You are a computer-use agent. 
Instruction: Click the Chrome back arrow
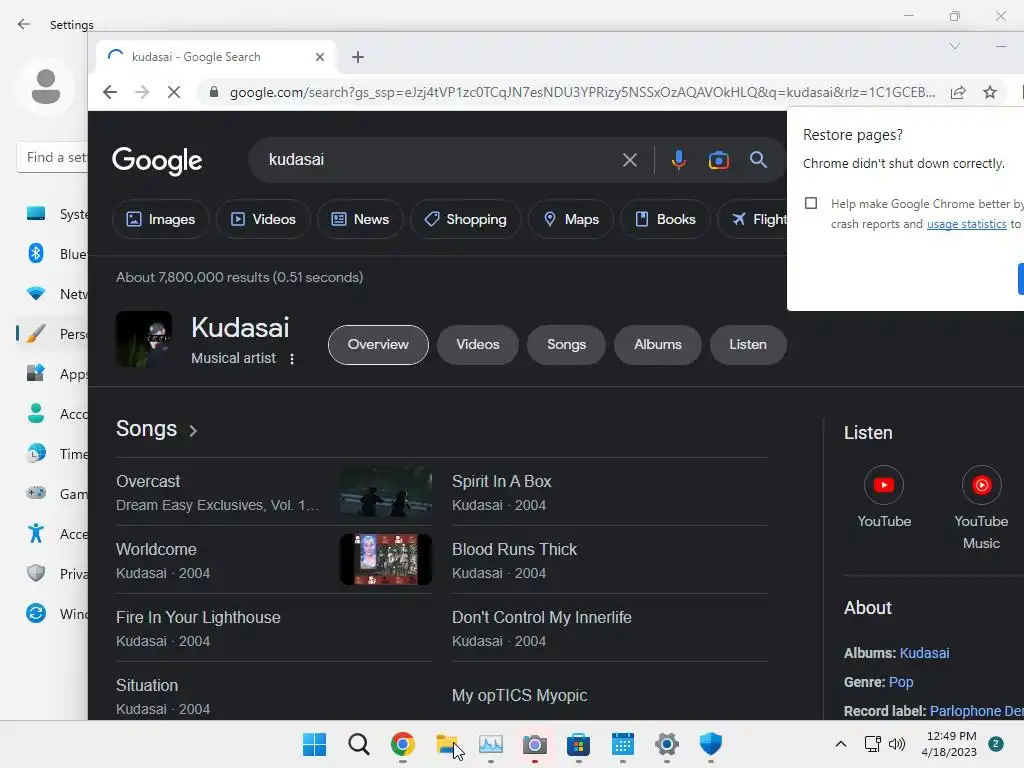click(x=110, y=92)
